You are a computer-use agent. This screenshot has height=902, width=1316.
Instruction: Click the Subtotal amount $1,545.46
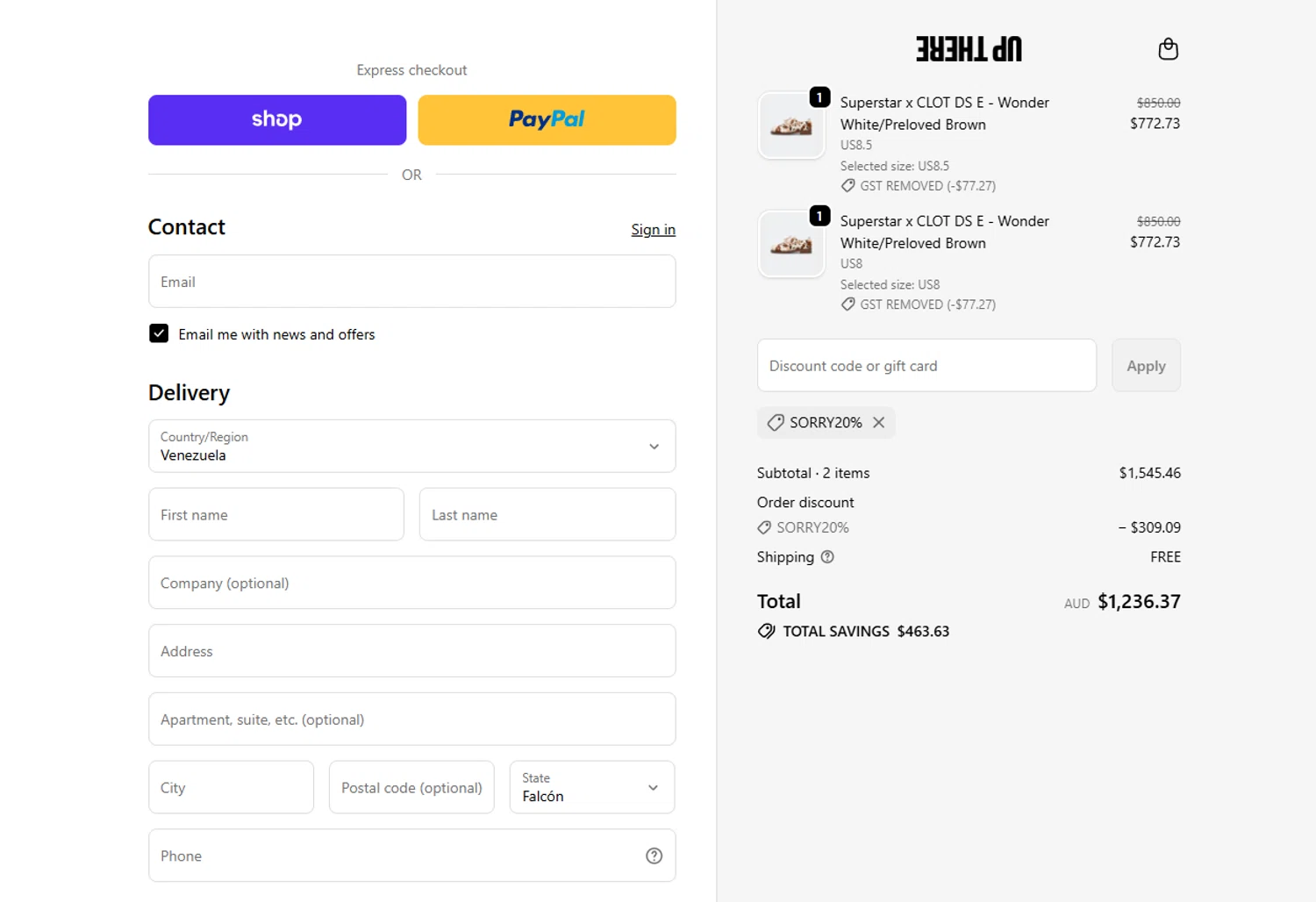click(1149, 473)
